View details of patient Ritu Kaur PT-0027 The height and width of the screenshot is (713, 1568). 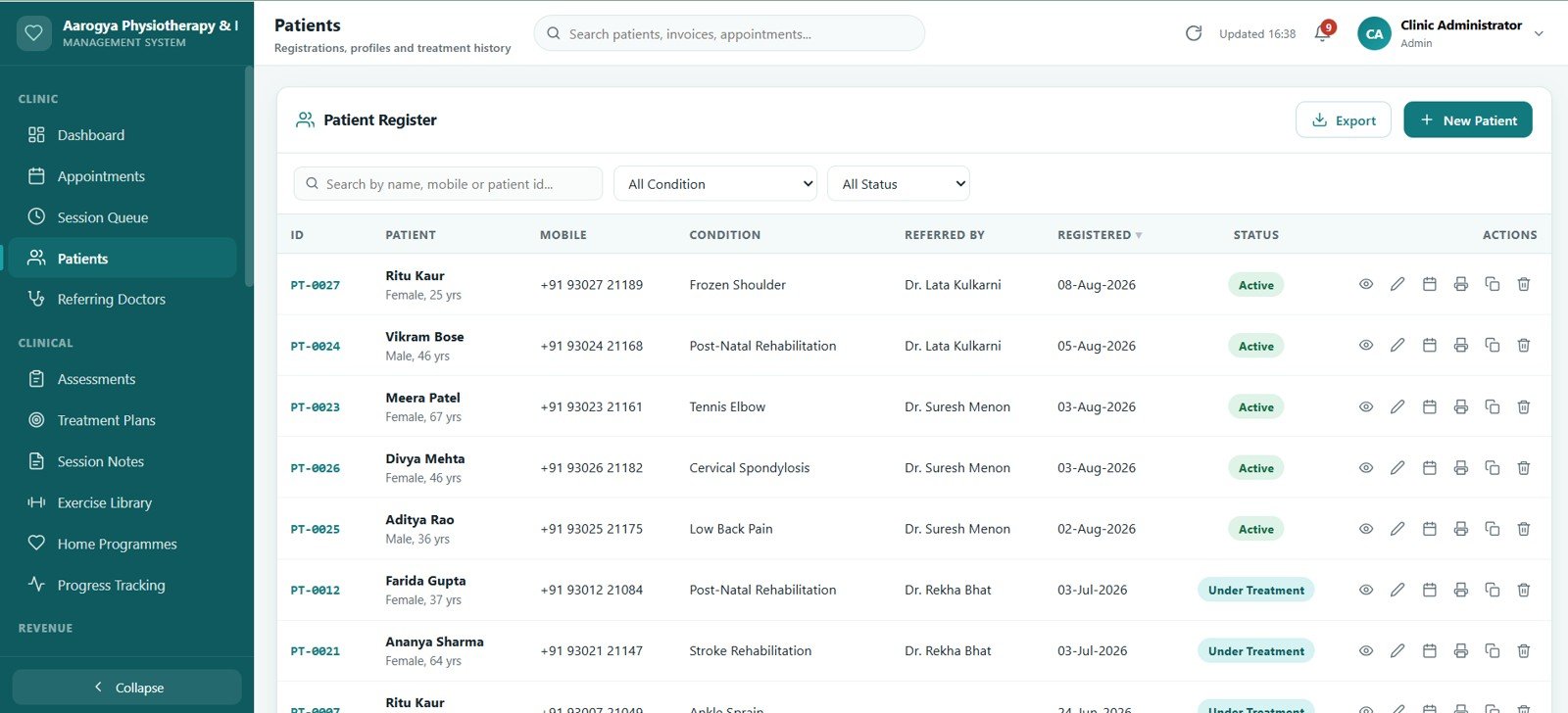1366,284
